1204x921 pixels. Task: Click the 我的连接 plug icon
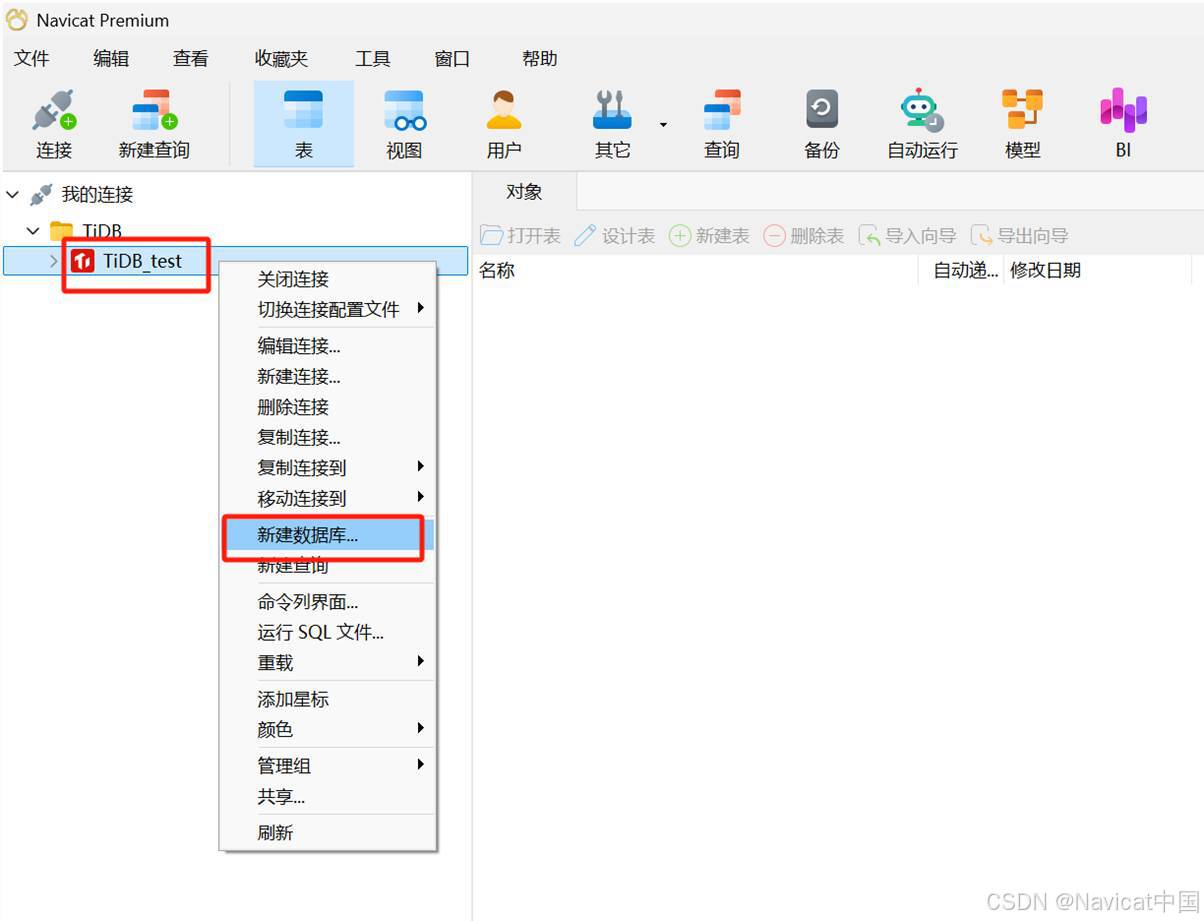coord(41,194)
